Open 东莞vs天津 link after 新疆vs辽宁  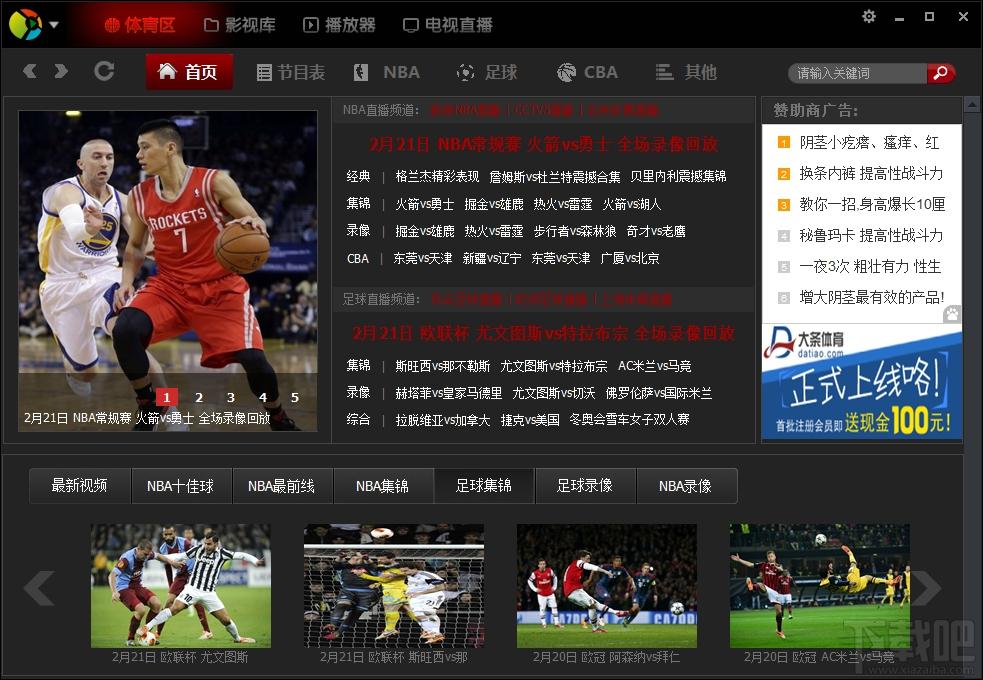[x=560, y=258]
